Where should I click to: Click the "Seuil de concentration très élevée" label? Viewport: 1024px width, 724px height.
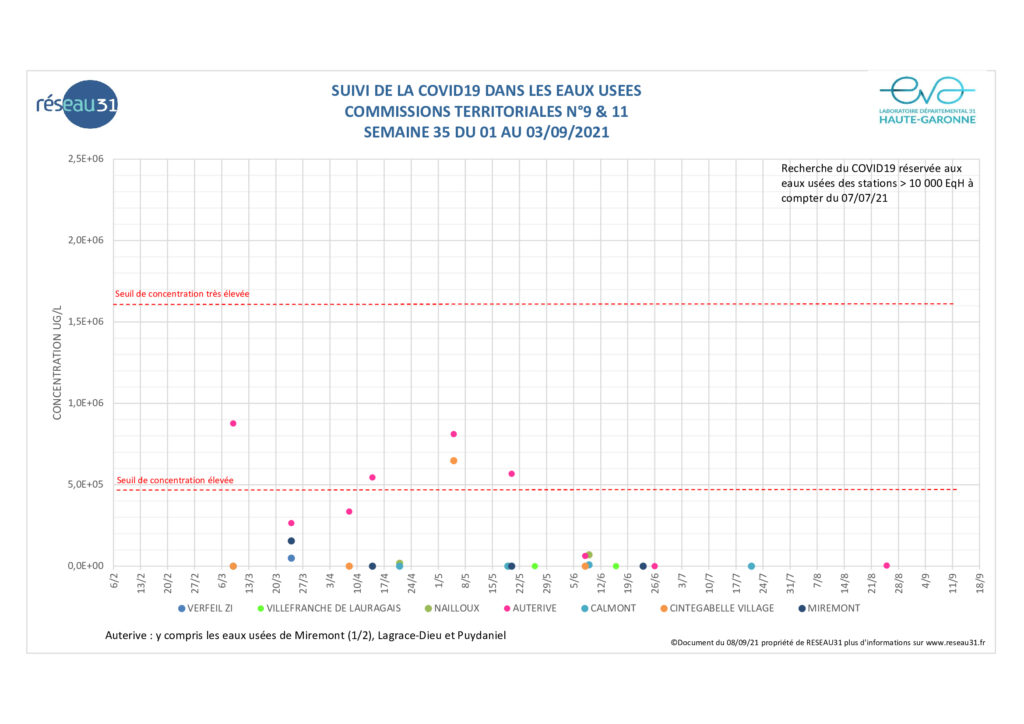182,294
